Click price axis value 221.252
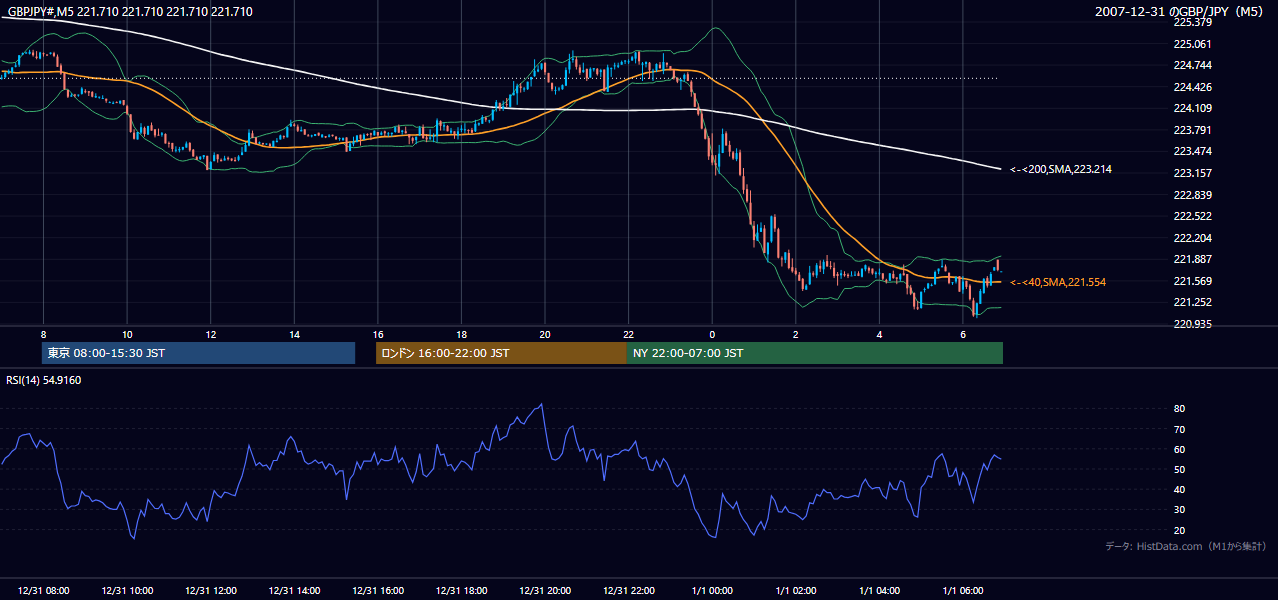This screenshot has width=1278, height=600. click(1192, 303)
